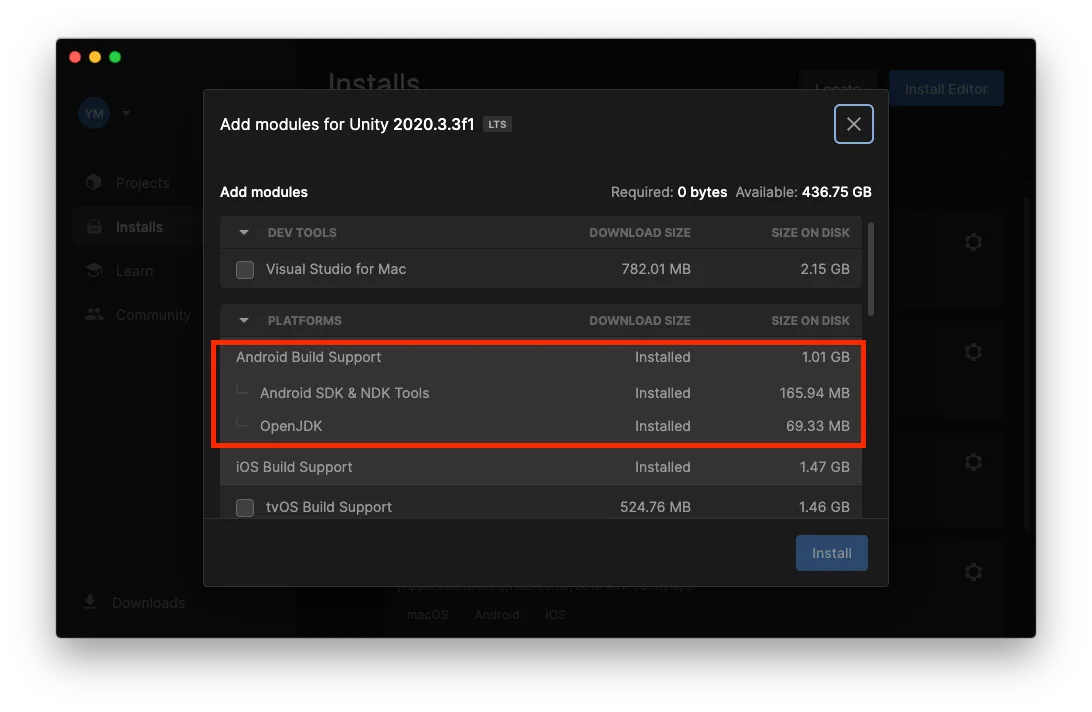The image size is (1092, 712).
Task: Click the iOS platform tag behind the dialog
Action: [x=555, y=614]
